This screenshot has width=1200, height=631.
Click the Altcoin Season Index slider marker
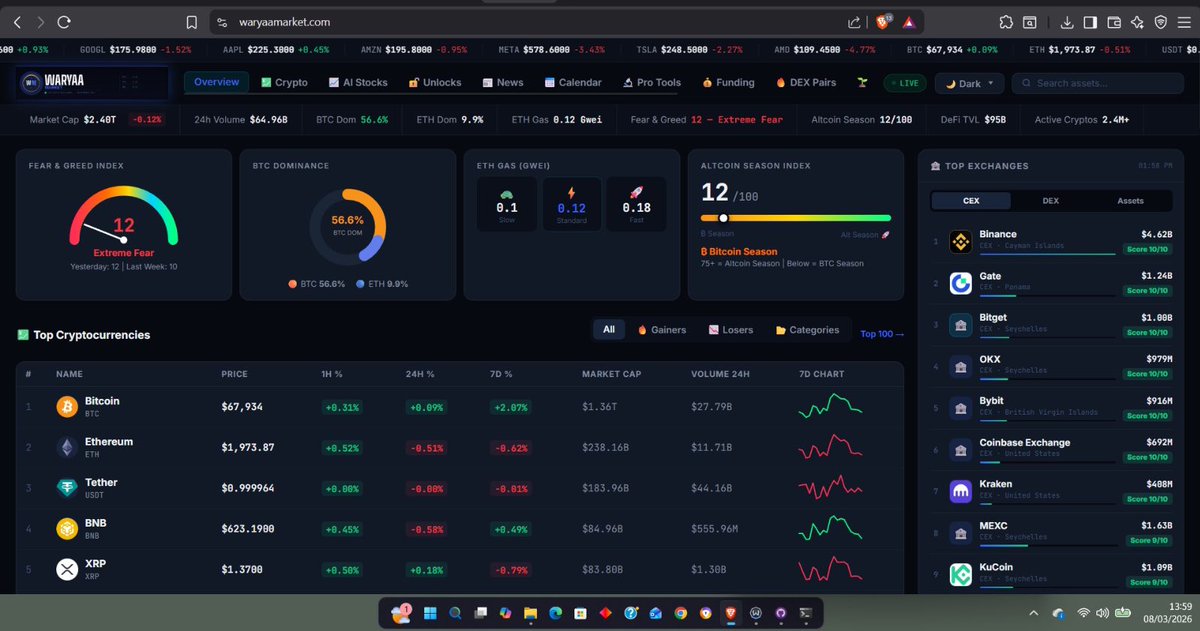(x=723, y=217)
